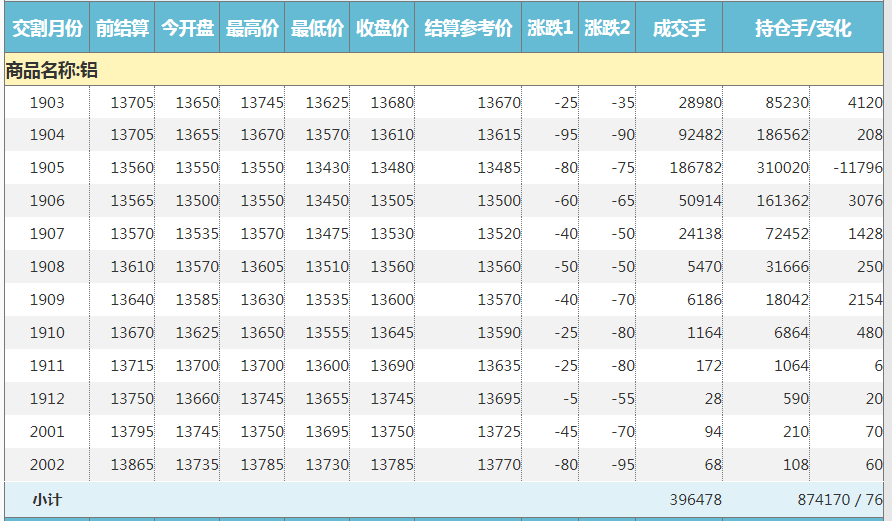Select the 涨跌1 column header
The height and width of the screenshot is (521, 892).
click(550, 28)
